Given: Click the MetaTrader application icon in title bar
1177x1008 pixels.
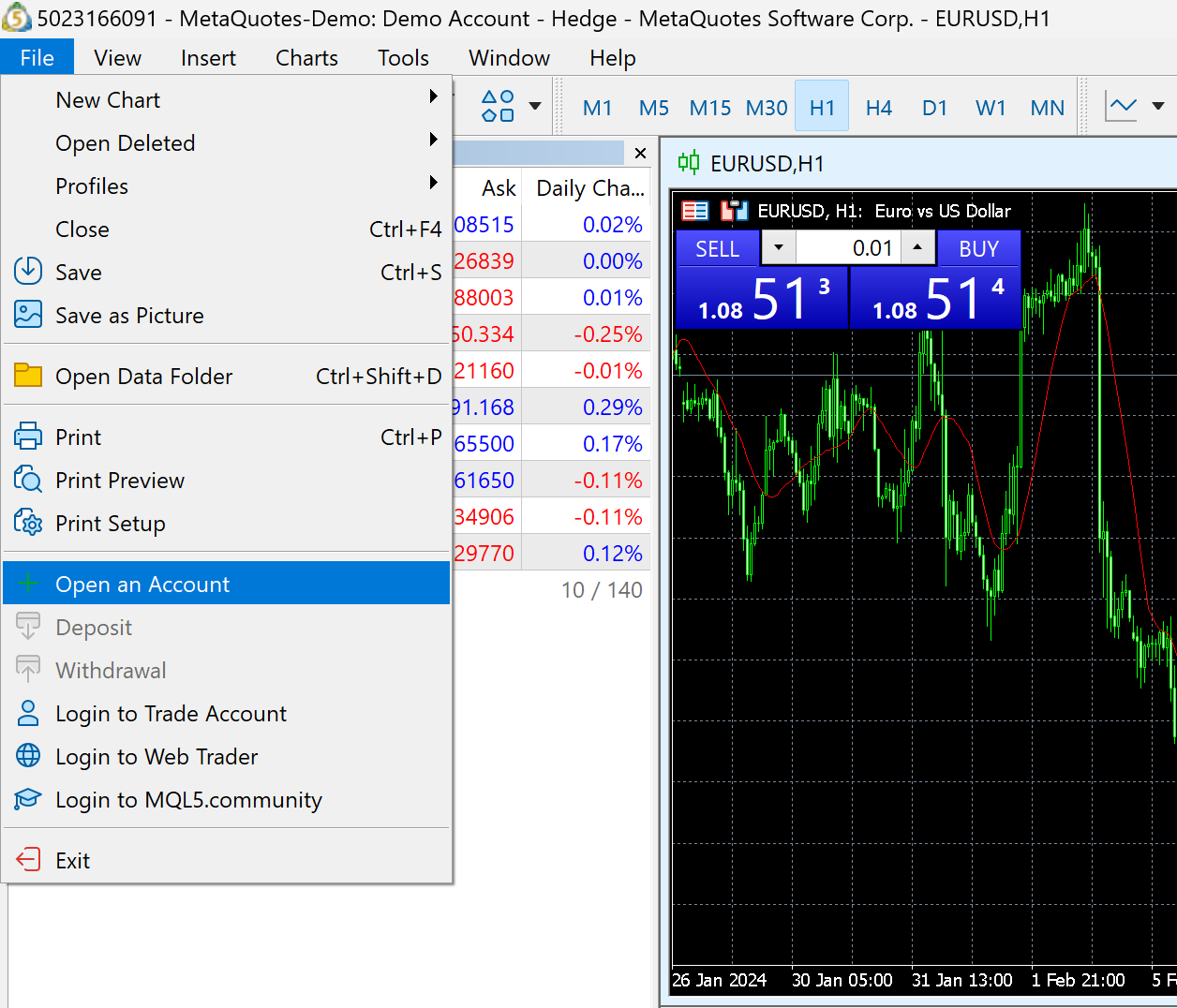Looking at the screenshot, I should [16, 18].
